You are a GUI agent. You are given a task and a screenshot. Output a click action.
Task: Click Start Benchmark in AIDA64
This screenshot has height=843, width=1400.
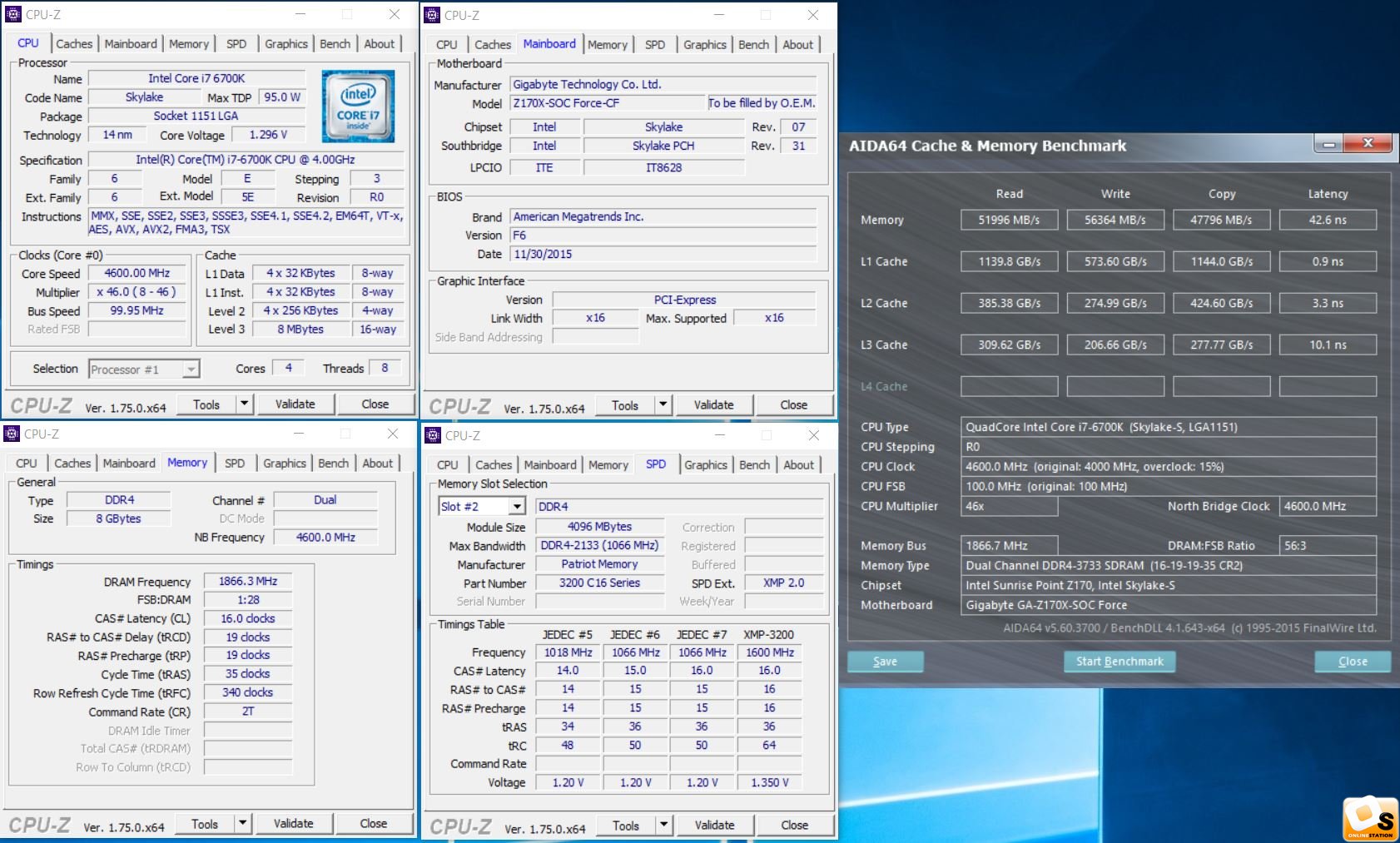(x=1120, y=662)
